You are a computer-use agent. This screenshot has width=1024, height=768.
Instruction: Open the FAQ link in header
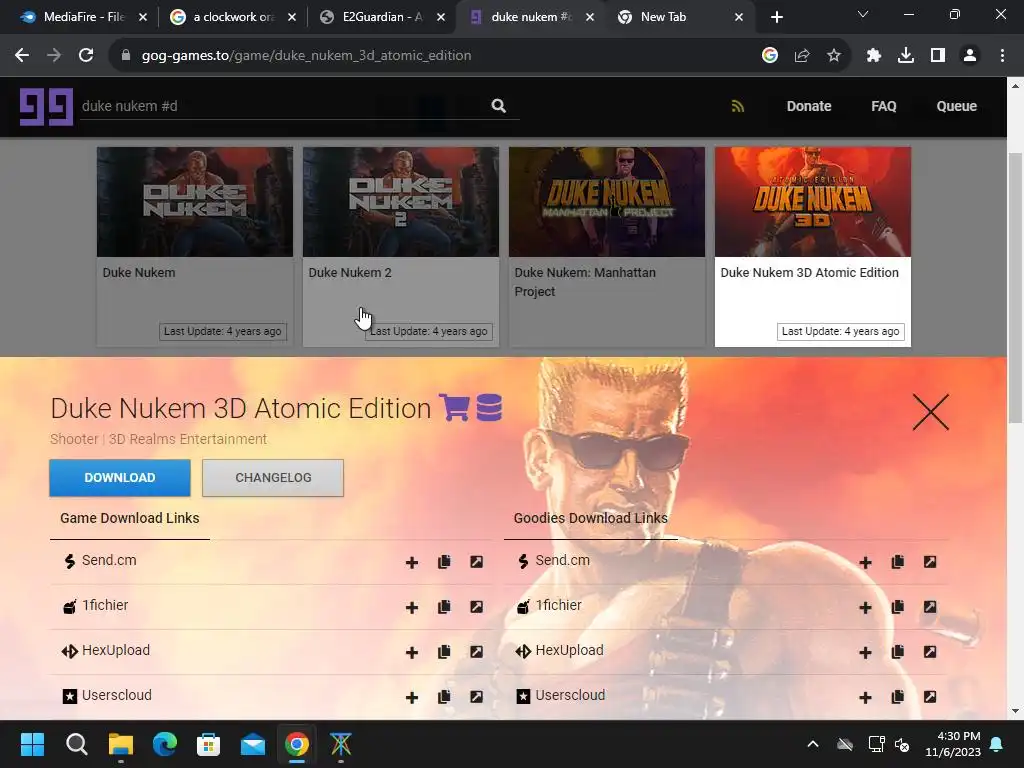point(884,106)
